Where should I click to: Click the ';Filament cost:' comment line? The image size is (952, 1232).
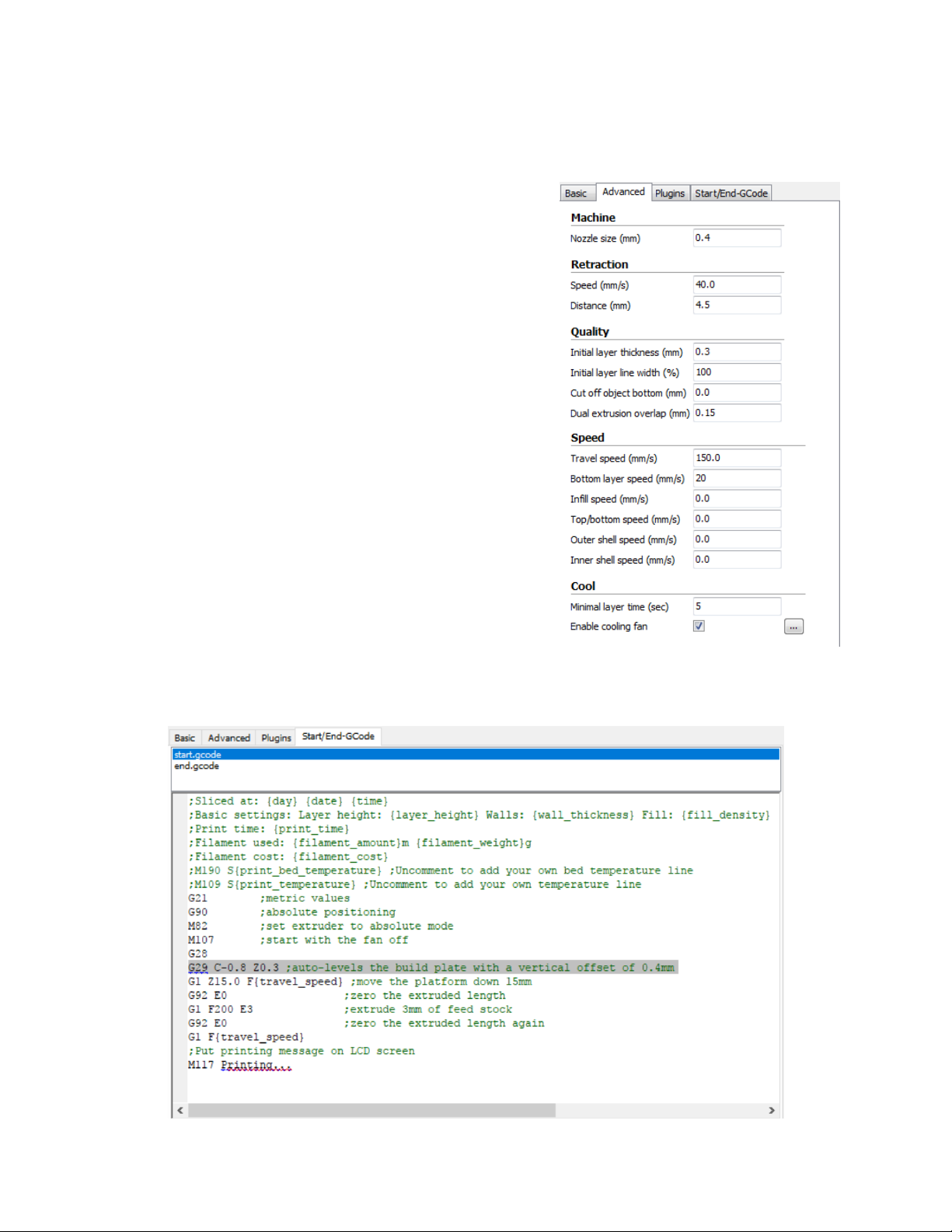click(x=288, y=857)
